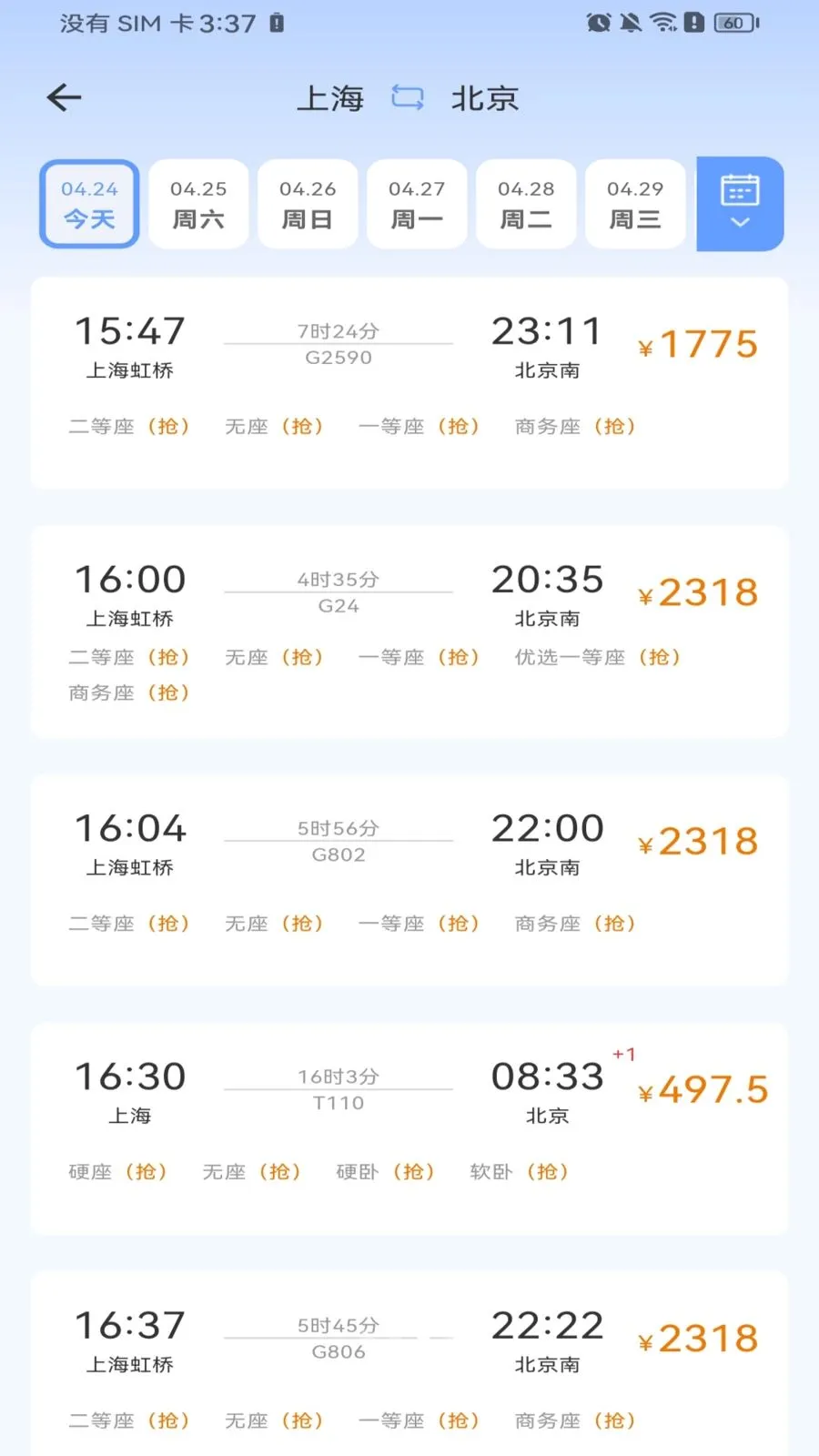Switch to 04.25 Saturday tab
This screenshot has height=1456, width=819.
click(x=198, y=204)
